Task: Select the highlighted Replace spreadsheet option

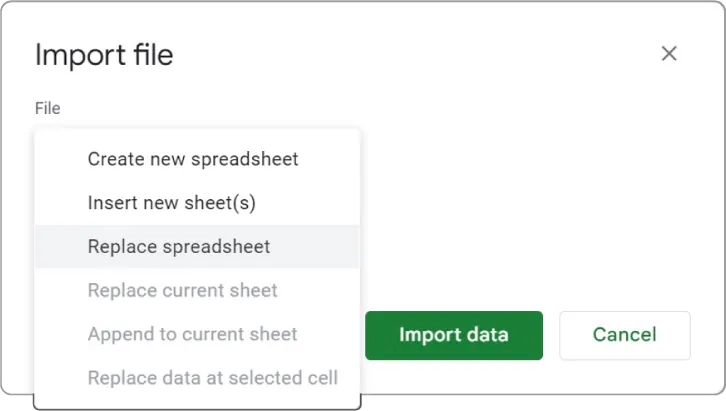Action: [x=179, y=247]
